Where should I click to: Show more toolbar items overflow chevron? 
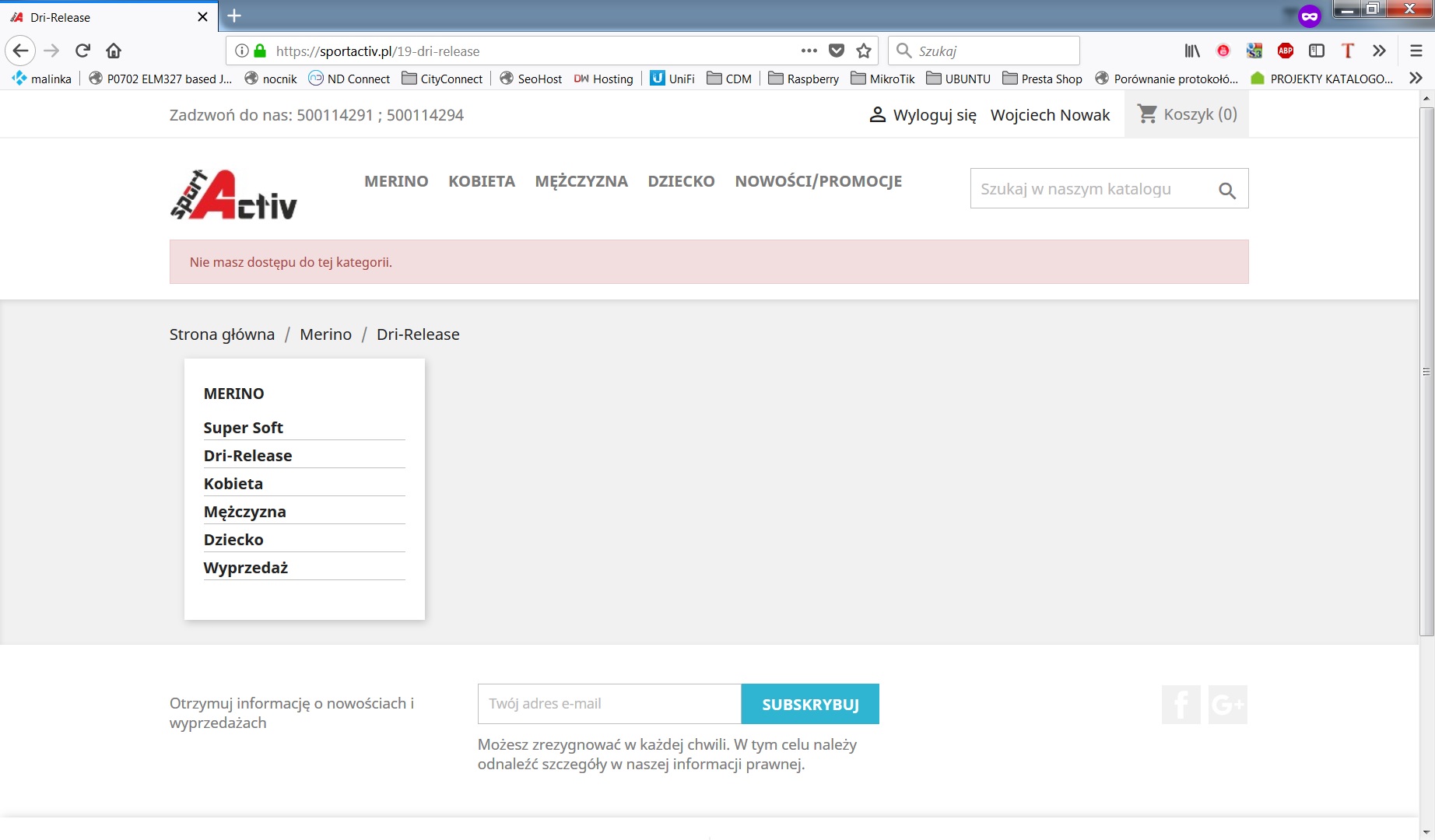[x=1379, y=51]
